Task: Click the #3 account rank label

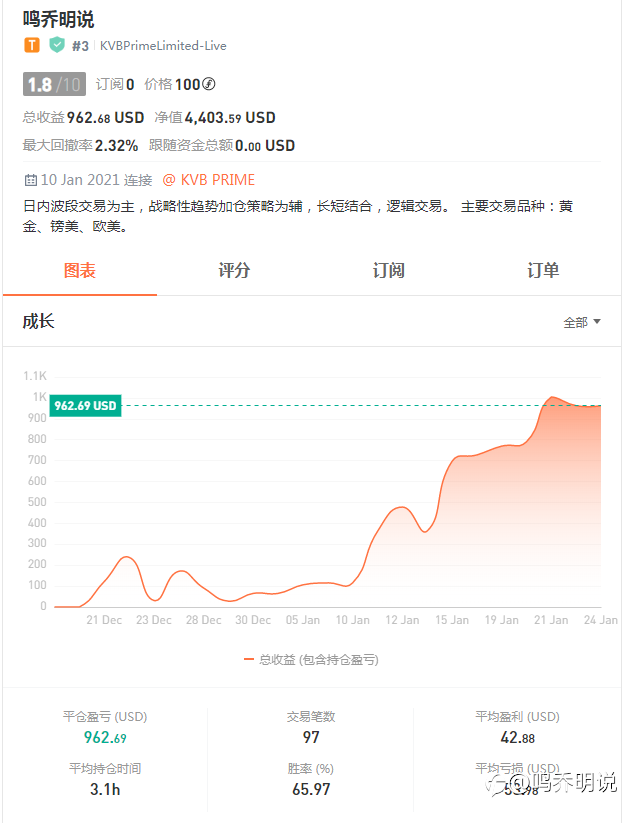Action: (80, 46)
